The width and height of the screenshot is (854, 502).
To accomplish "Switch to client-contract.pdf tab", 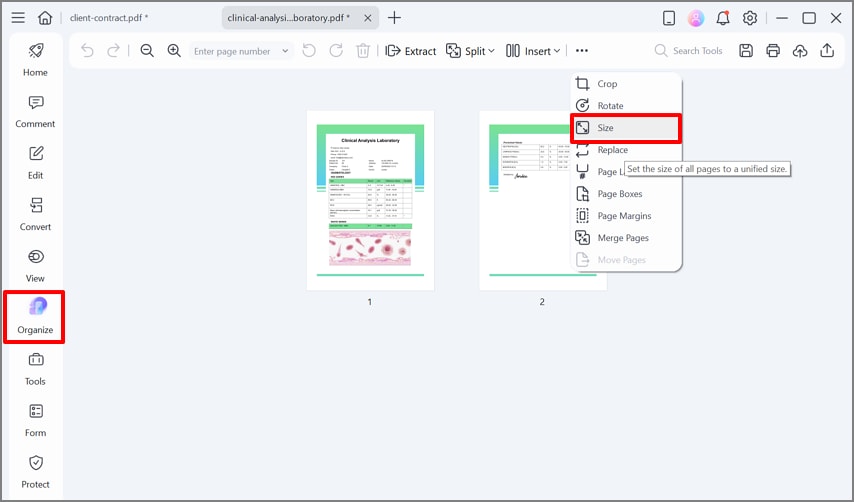I will pyautogui.click(x=109, y=17).
